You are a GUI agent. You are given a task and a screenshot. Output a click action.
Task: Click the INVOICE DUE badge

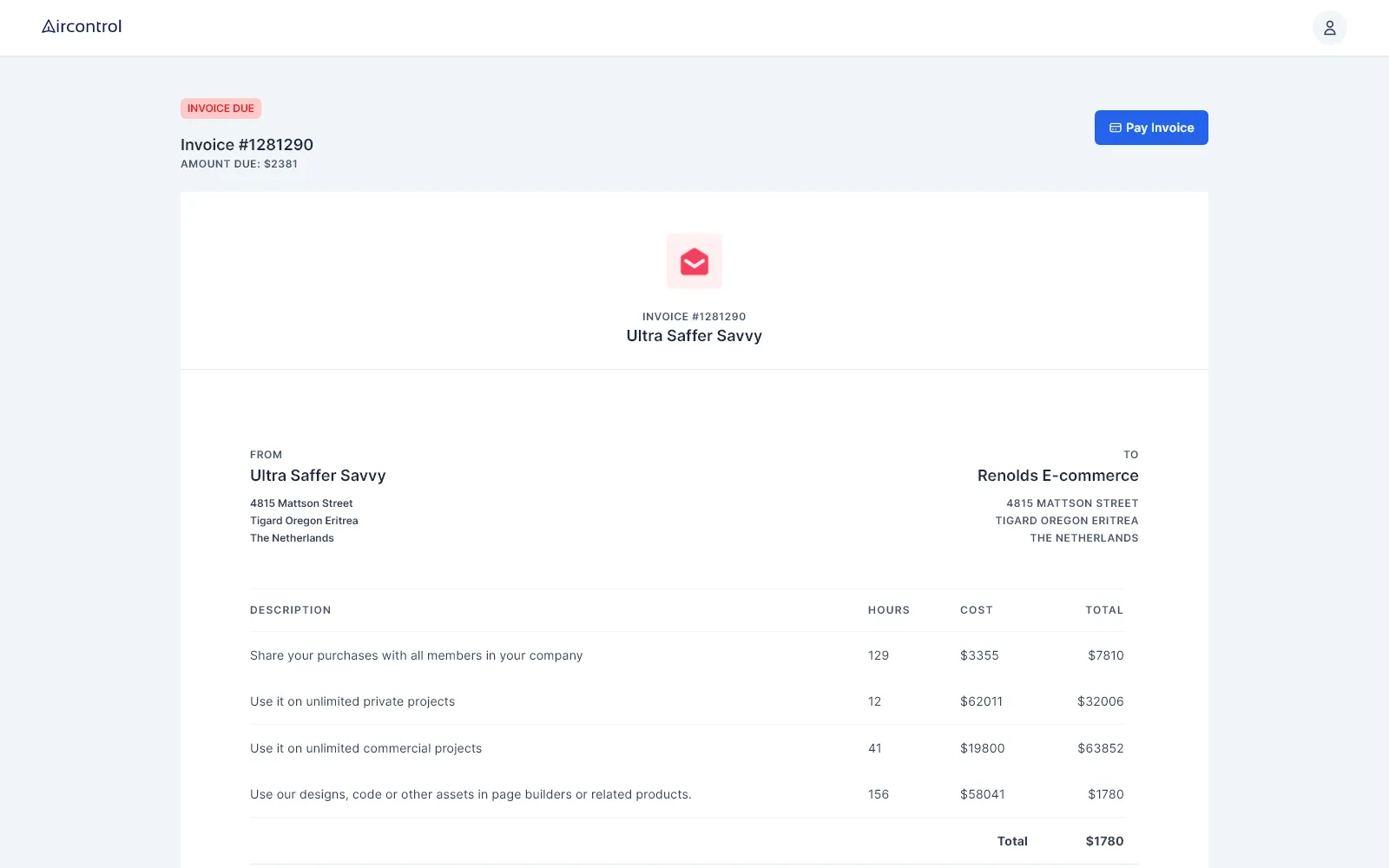(x=221, y=108)
